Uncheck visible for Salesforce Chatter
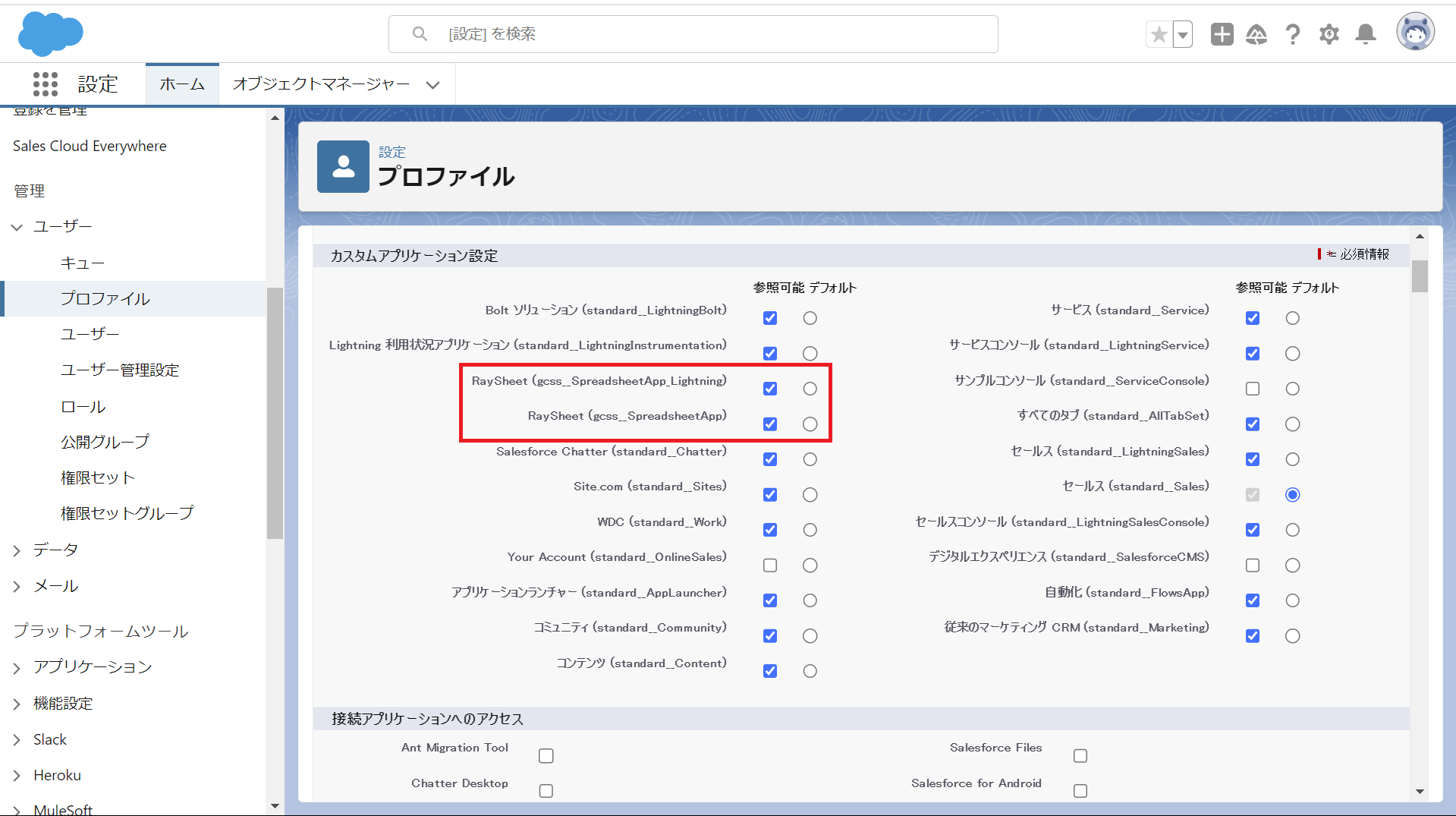Viewport: 1456px width, 816px height. 770,459
